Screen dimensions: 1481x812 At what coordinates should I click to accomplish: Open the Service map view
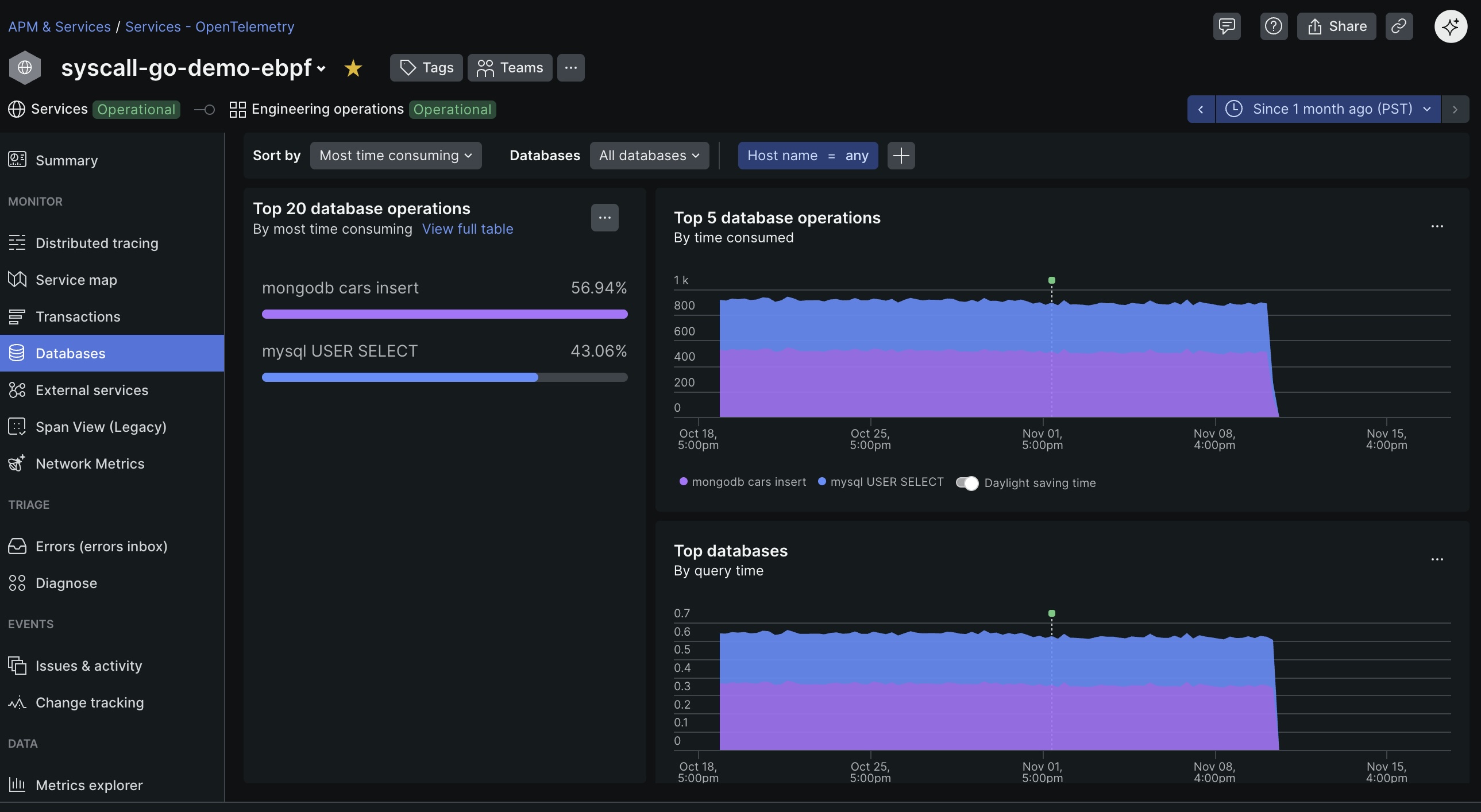pyautogui.click(x=76, y=279)
